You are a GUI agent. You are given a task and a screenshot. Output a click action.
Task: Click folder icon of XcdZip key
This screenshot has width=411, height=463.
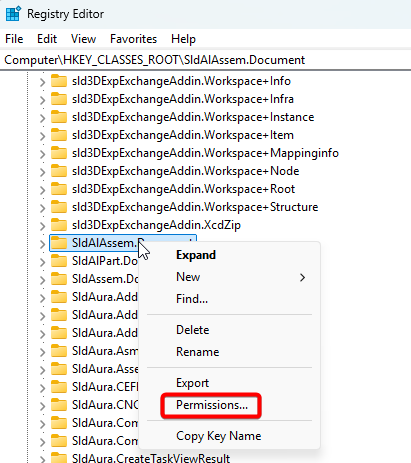coord(59,225)
